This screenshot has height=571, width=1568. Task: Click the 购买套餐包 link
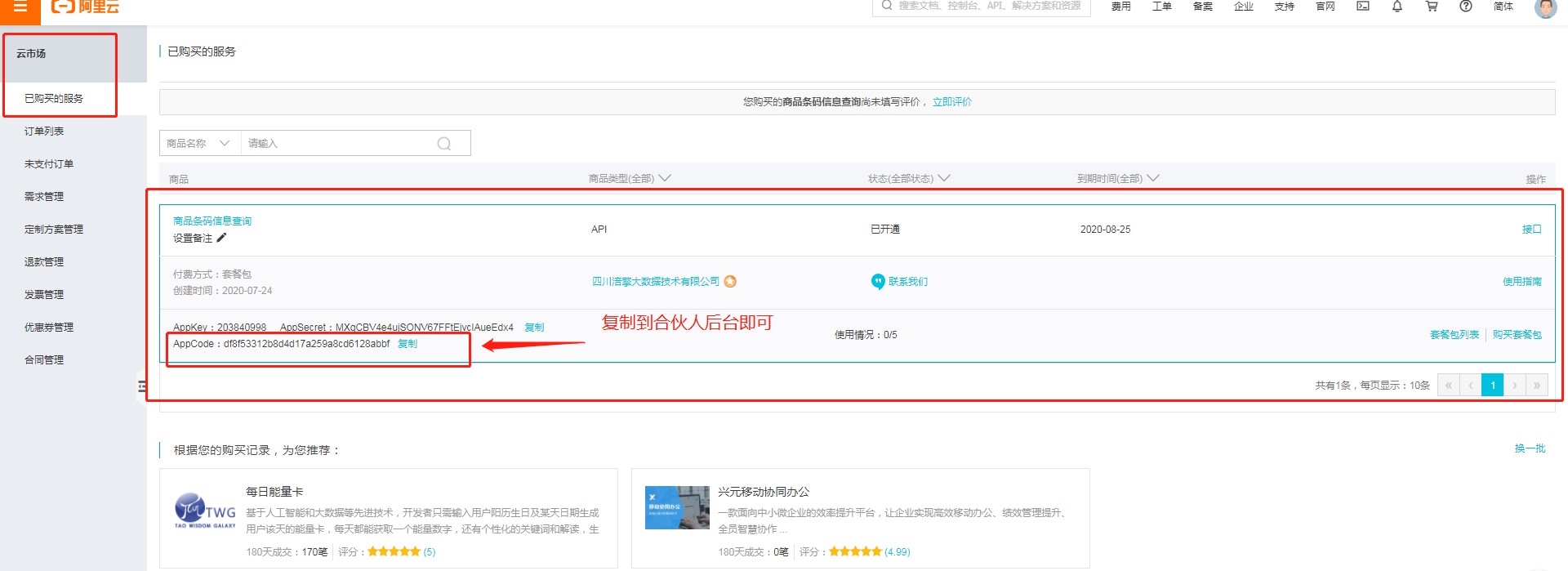click(x=1517, y=334)
